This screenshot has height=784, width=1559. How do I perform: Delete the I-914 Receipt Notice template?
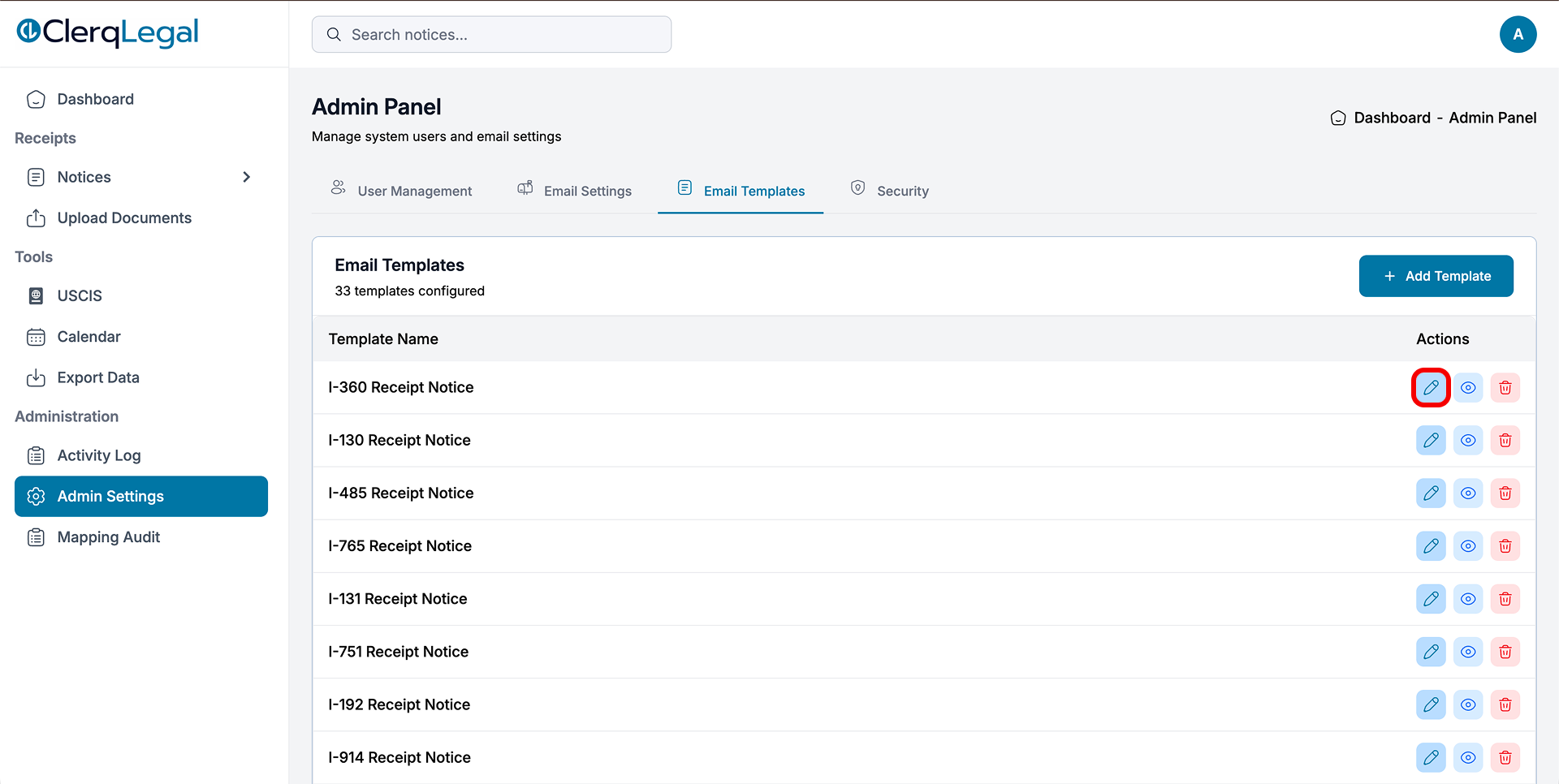(1505, 757)
